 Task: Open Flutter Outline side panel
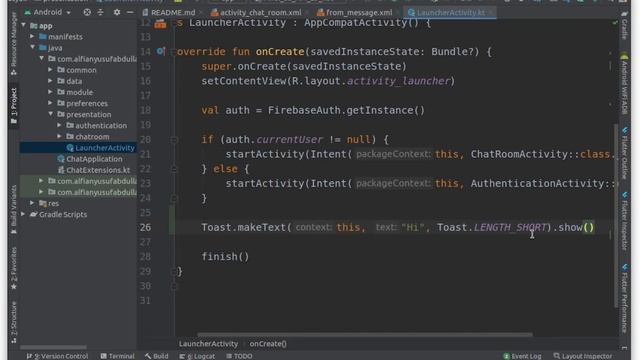624,153
